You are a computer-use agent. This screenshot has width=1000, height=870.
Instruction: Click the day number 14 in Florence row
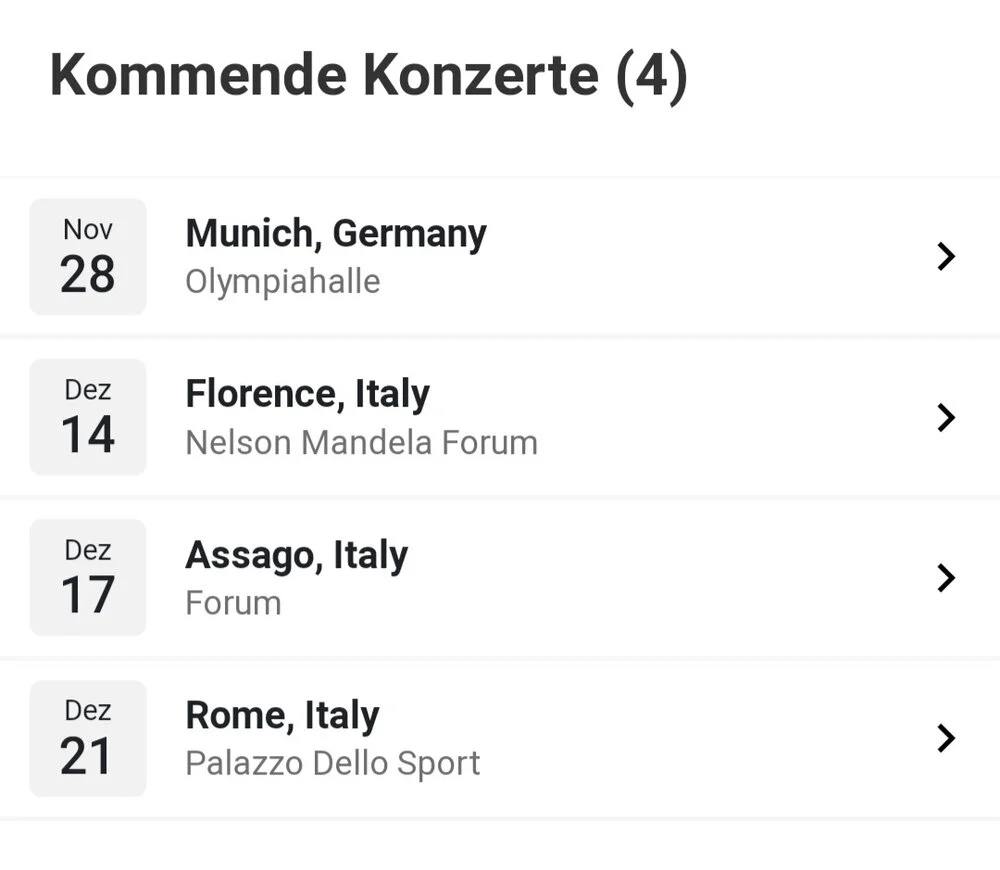[x=88, y=435]
